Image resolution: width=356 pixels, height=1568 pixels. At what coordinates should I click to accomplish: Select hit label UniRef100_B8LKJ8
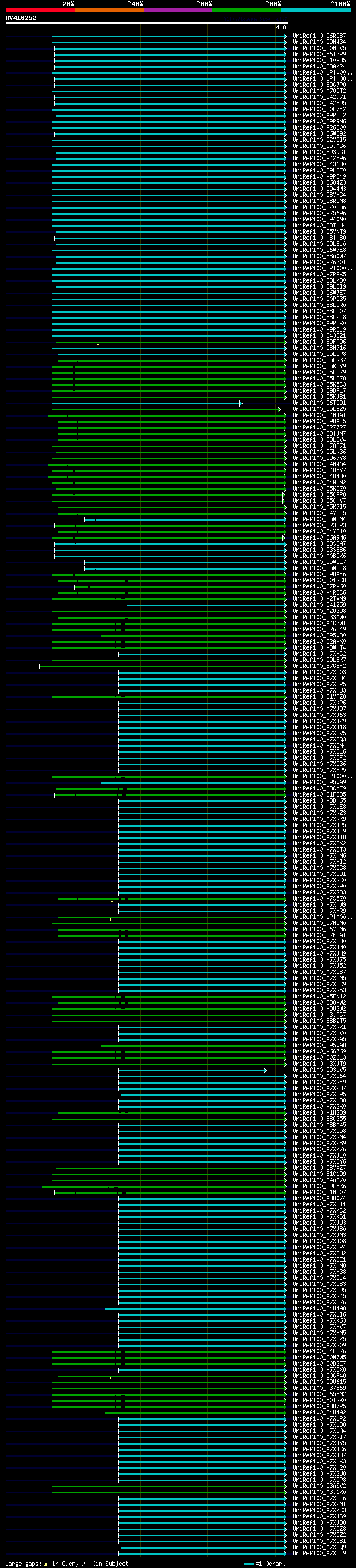click(319, 317)
